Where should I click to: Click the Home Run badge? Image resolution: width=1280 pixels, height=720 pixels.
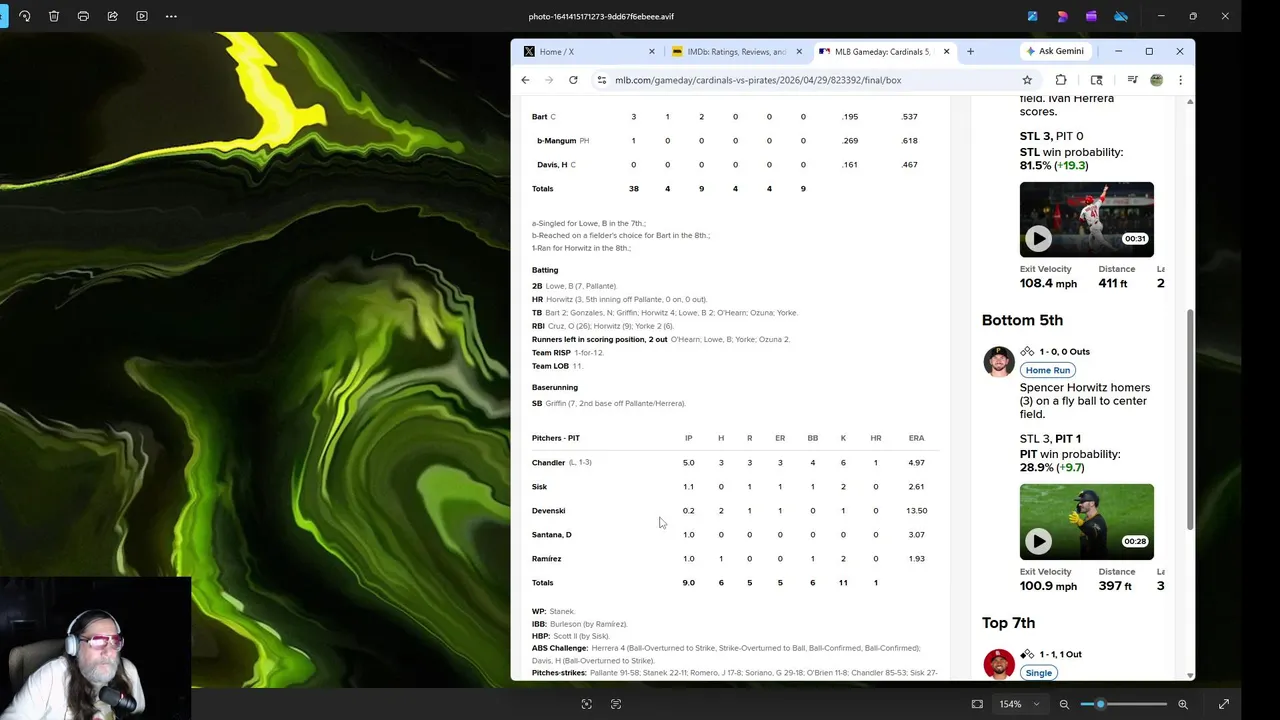[1047, 370]
